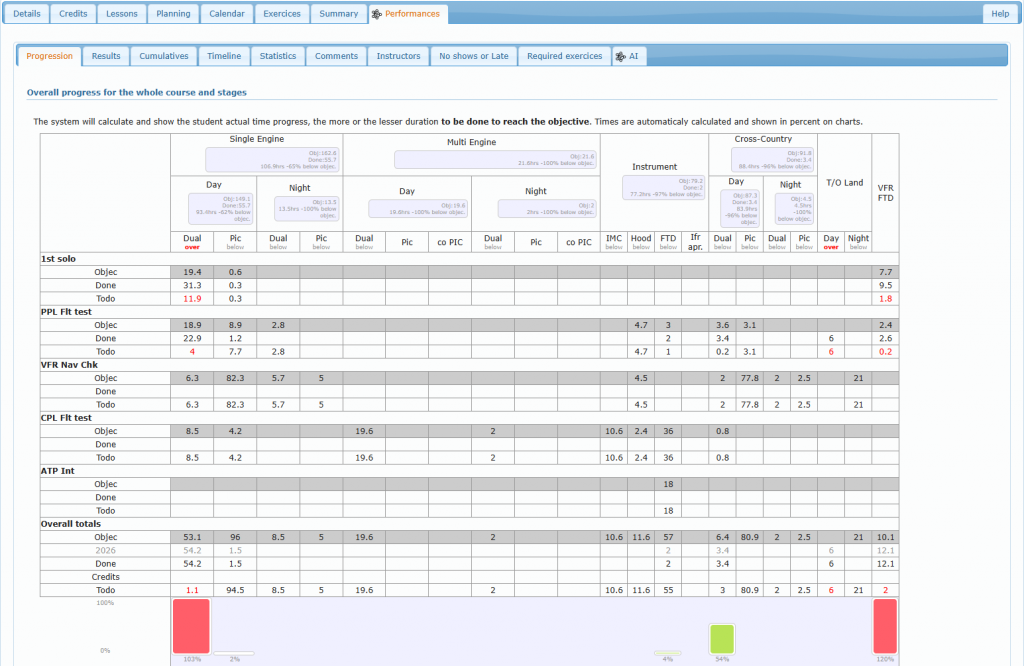Screen dimensions: 1024x666
Task: Switch to the Results sub-tab
Action: click(x=106, y=56)
